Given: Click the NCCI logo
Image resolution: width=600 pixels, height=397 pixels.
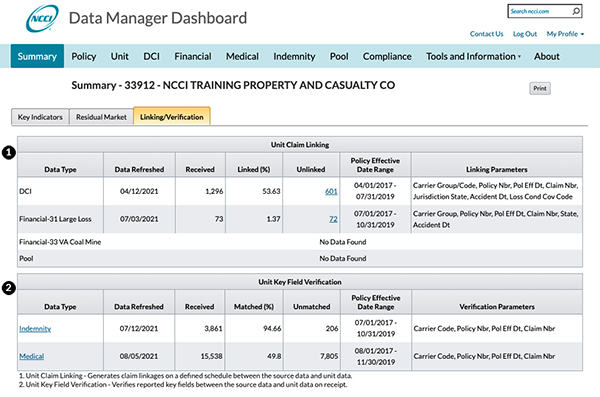Looking at the screenshot, I should tap(42, 18).
